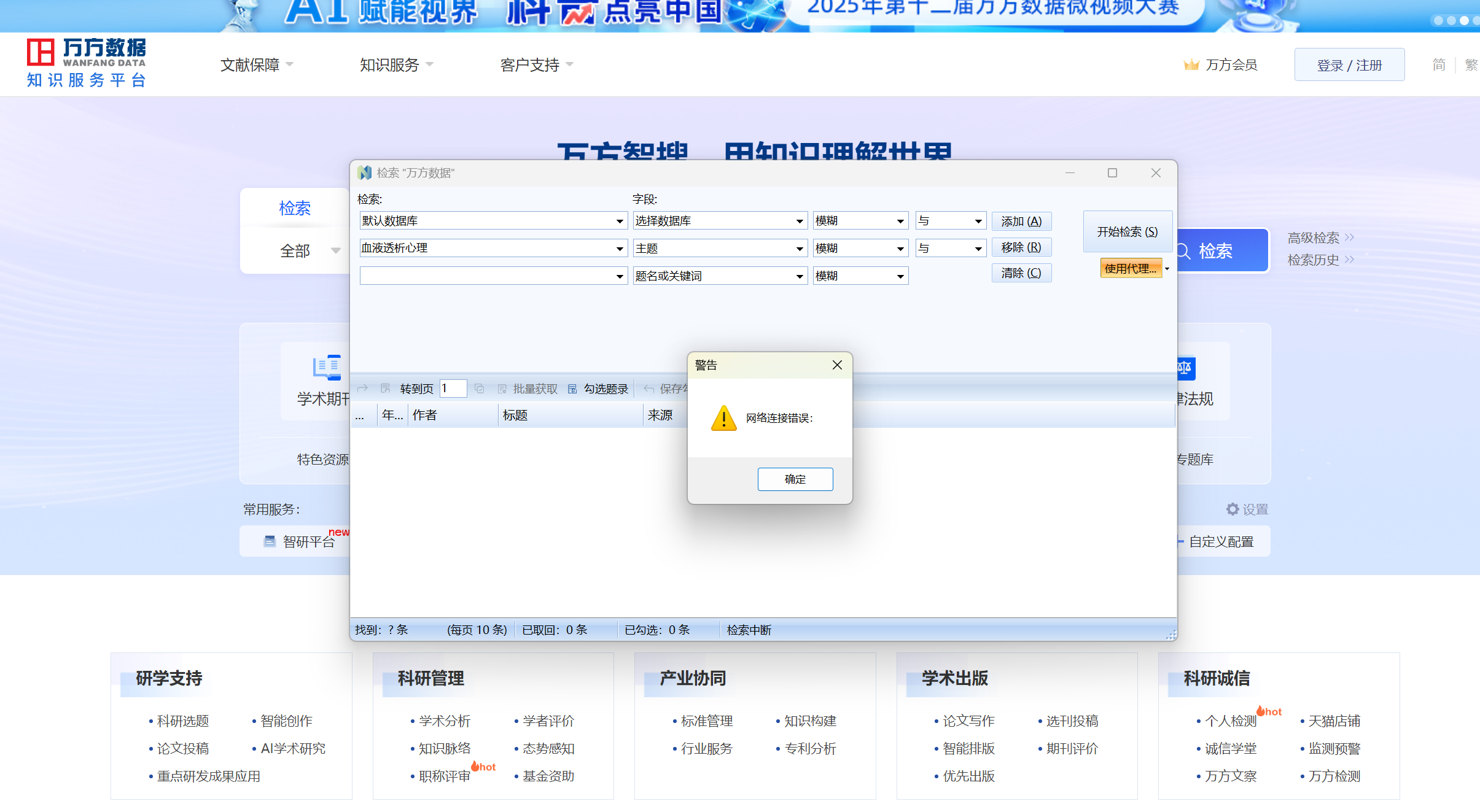Click the 法律法规 scales icon

pyautogui.click(x=1186, y=368)
